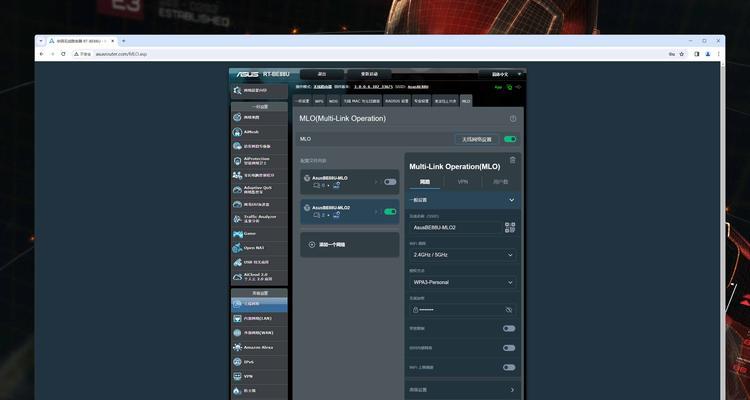Open the Chrome profile avatar icon
Viewport: 750px width, 400px height.
pos(708,54)
